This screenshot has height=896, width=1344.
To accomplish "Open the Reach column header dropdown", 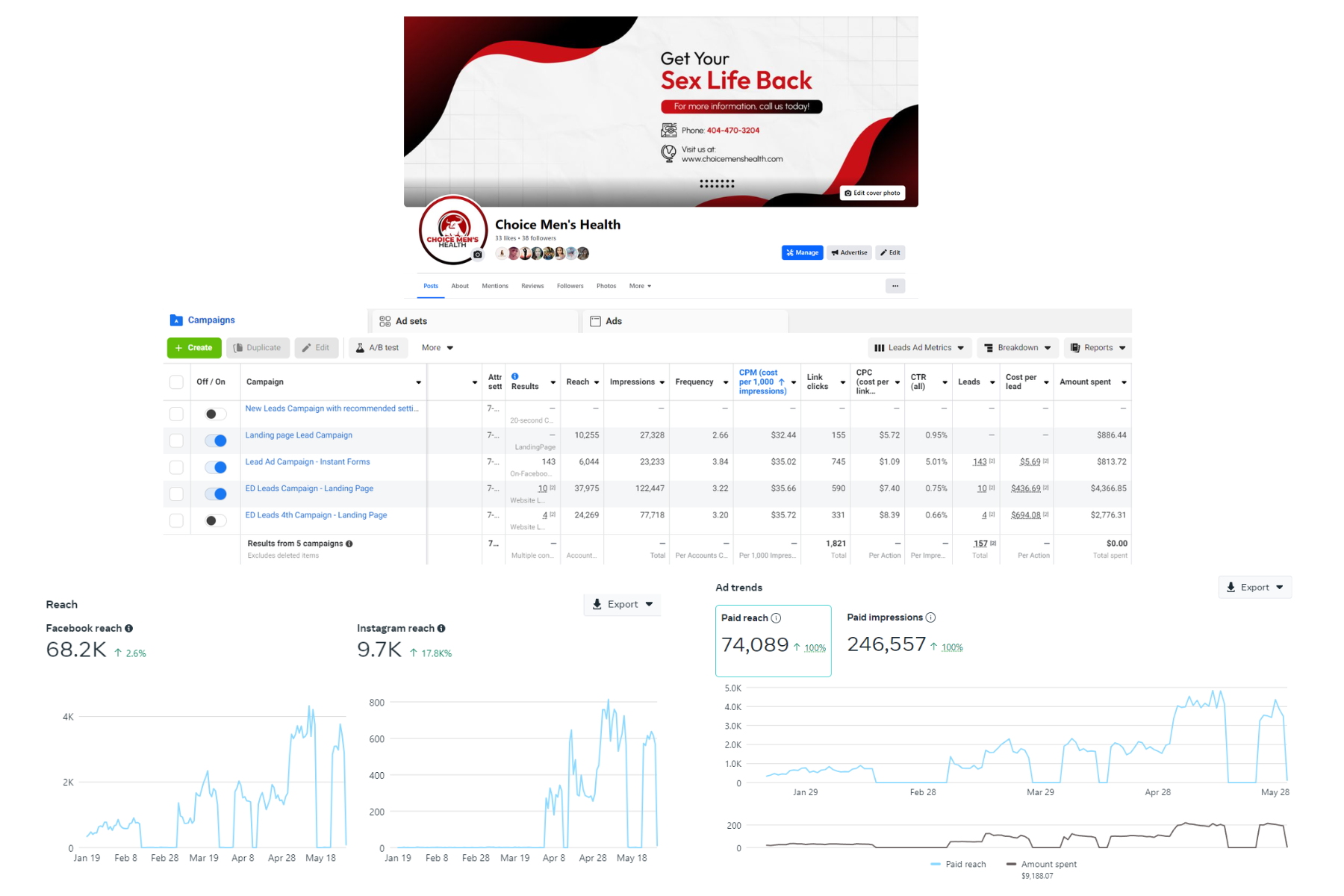I will point(597,382).
